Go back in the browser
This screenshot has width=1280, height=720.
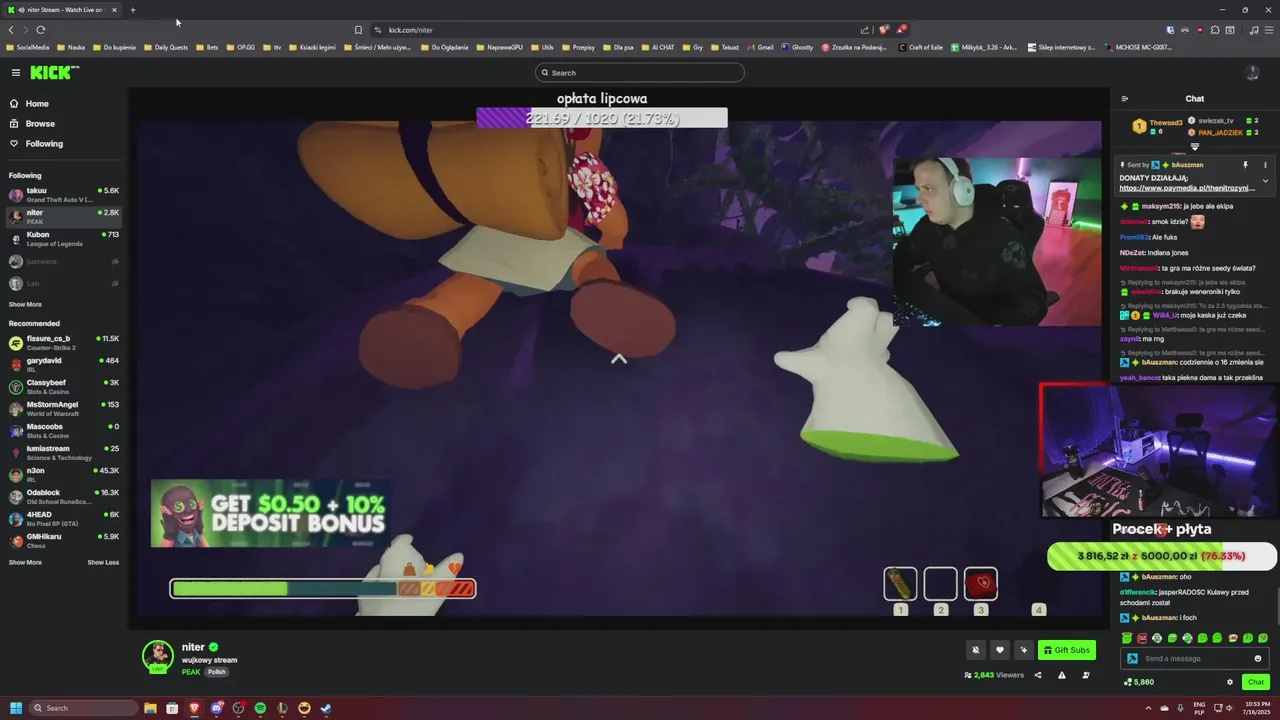(x=11, y=30)
